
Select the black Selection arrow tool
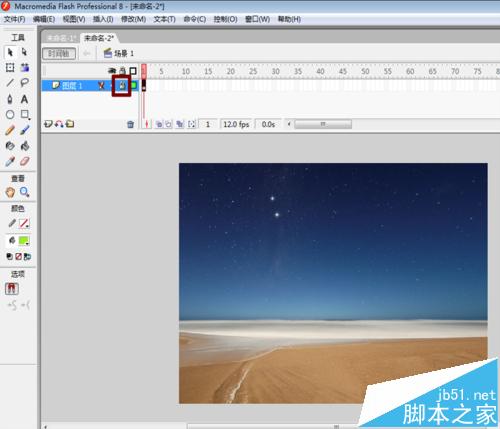pos(10,52)
